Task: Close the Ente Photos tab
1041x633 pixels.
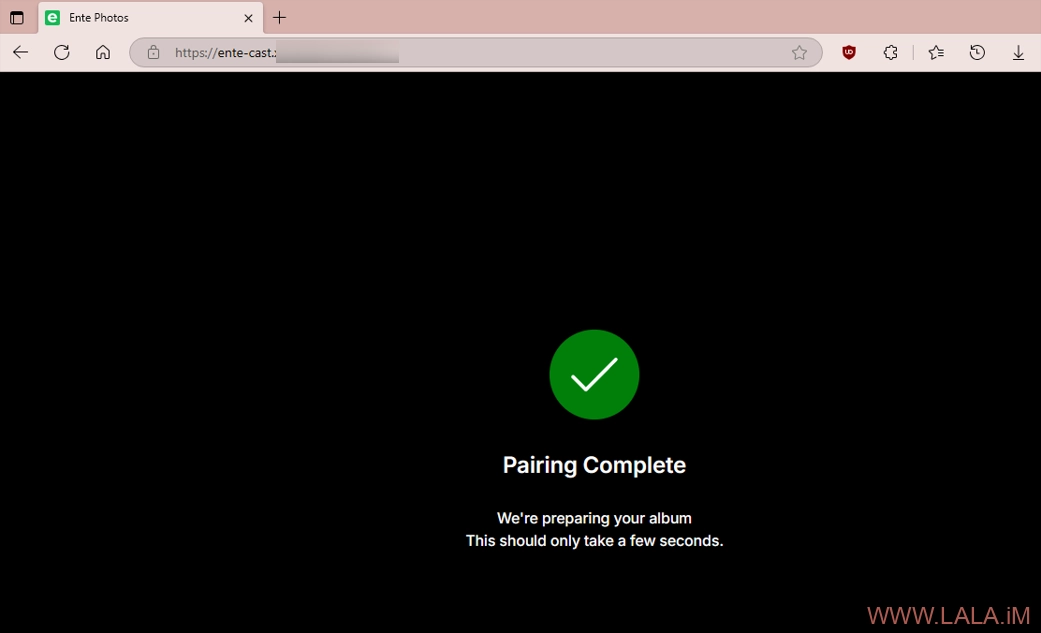Action: coord(249,18)
